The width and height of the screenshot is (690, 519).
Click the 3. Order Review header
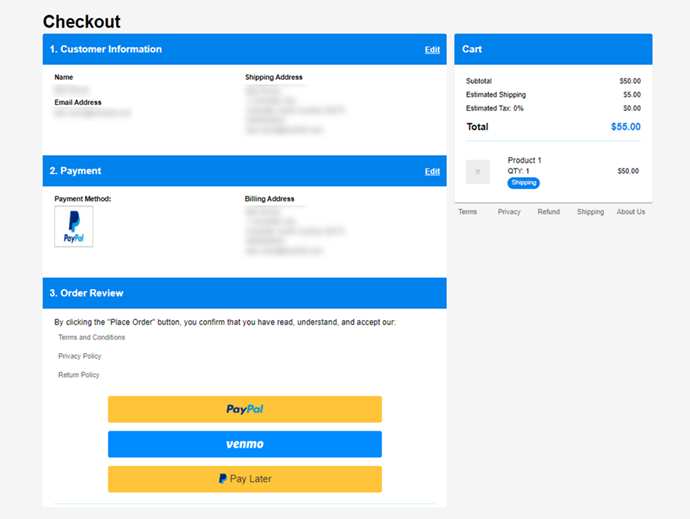click(245, 293)
